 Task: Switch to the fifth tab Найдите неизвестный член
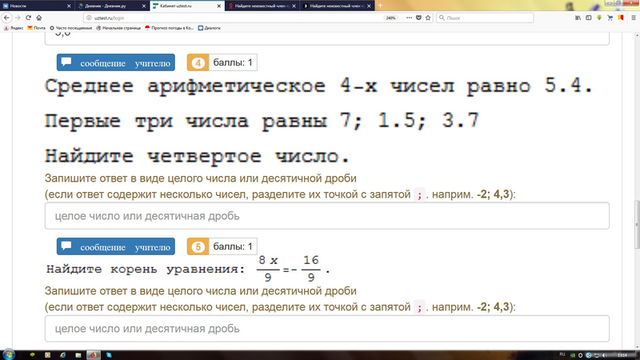pyautogui.click(x=337, y=6)
